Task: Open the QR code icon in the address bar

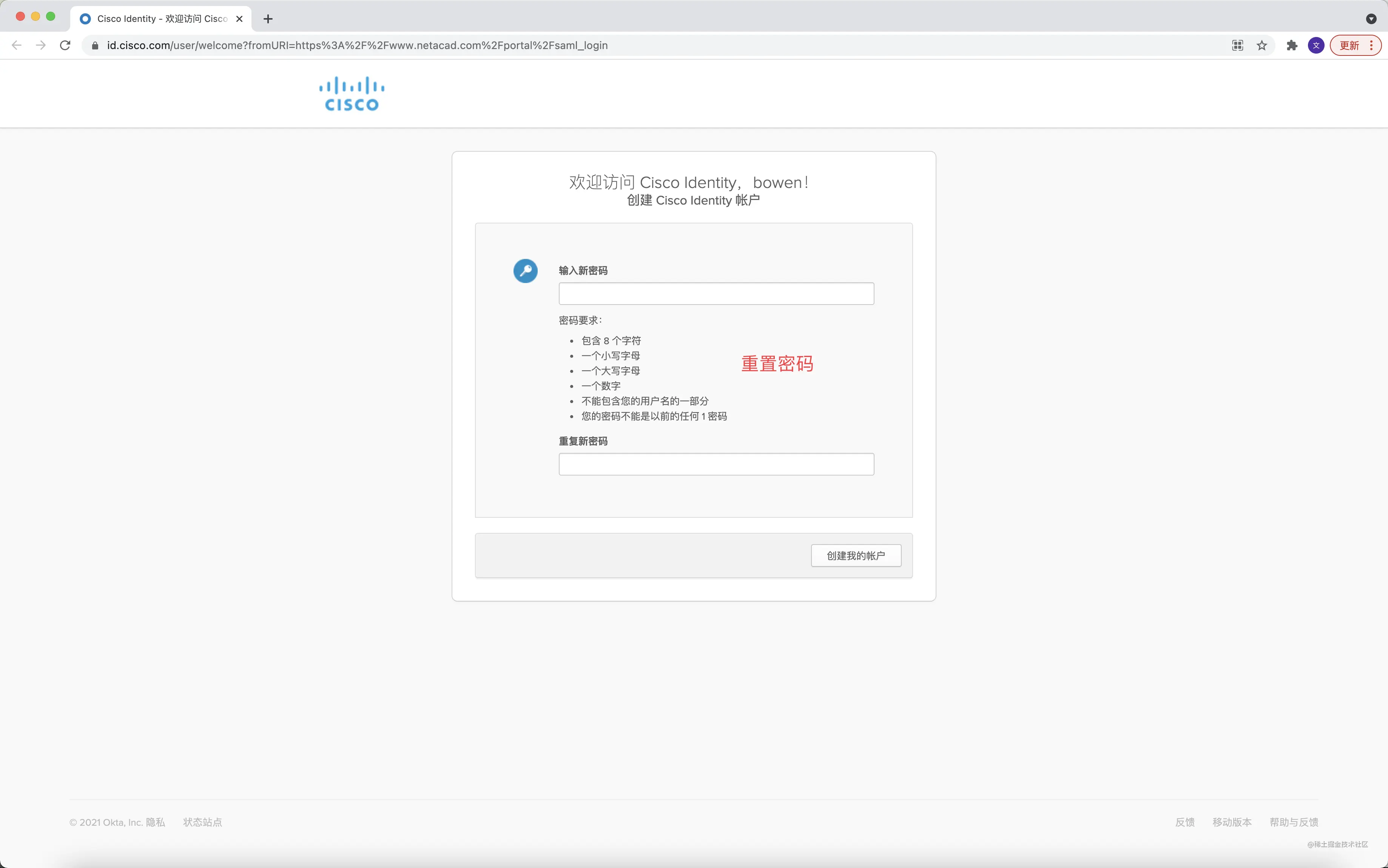Action: [1238, 45]
